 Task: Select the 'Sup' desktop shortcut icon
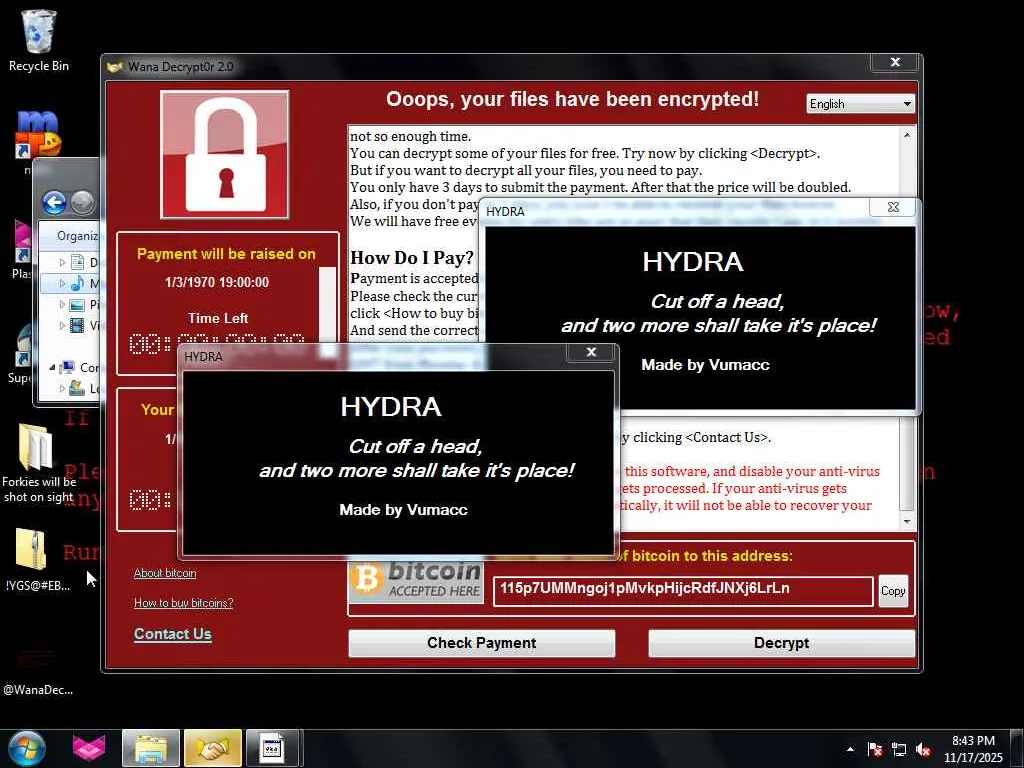pos(24,346)
